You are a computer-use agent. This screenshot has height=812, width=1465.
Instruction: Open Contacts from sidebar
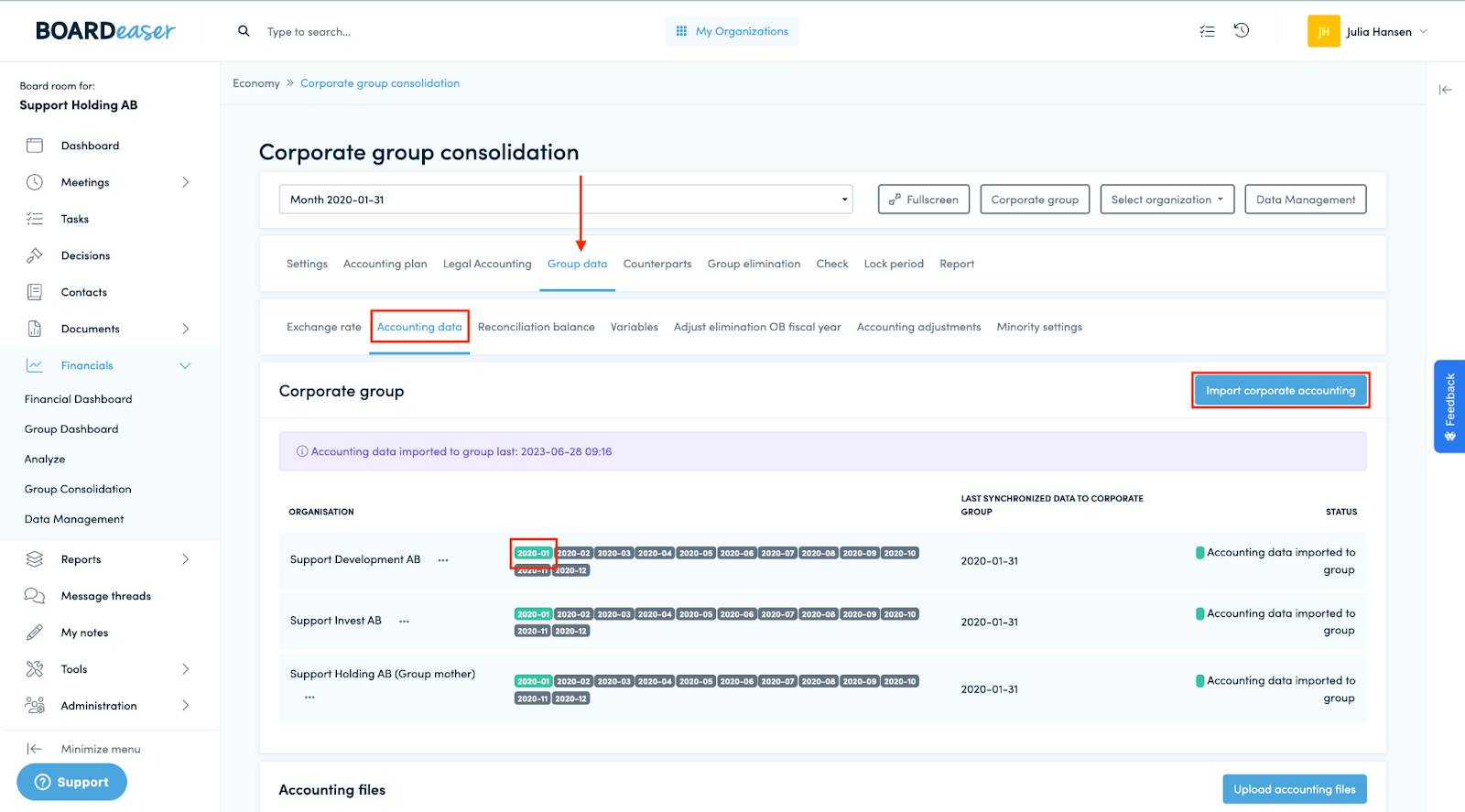point(84,292)
